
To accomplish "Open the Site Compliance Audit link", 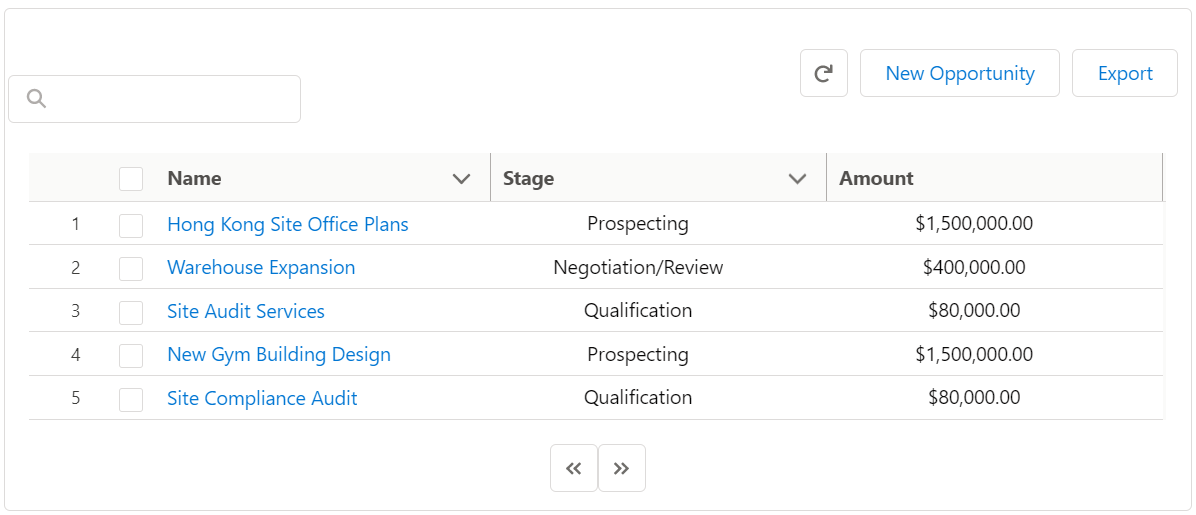I will point(262,398).
